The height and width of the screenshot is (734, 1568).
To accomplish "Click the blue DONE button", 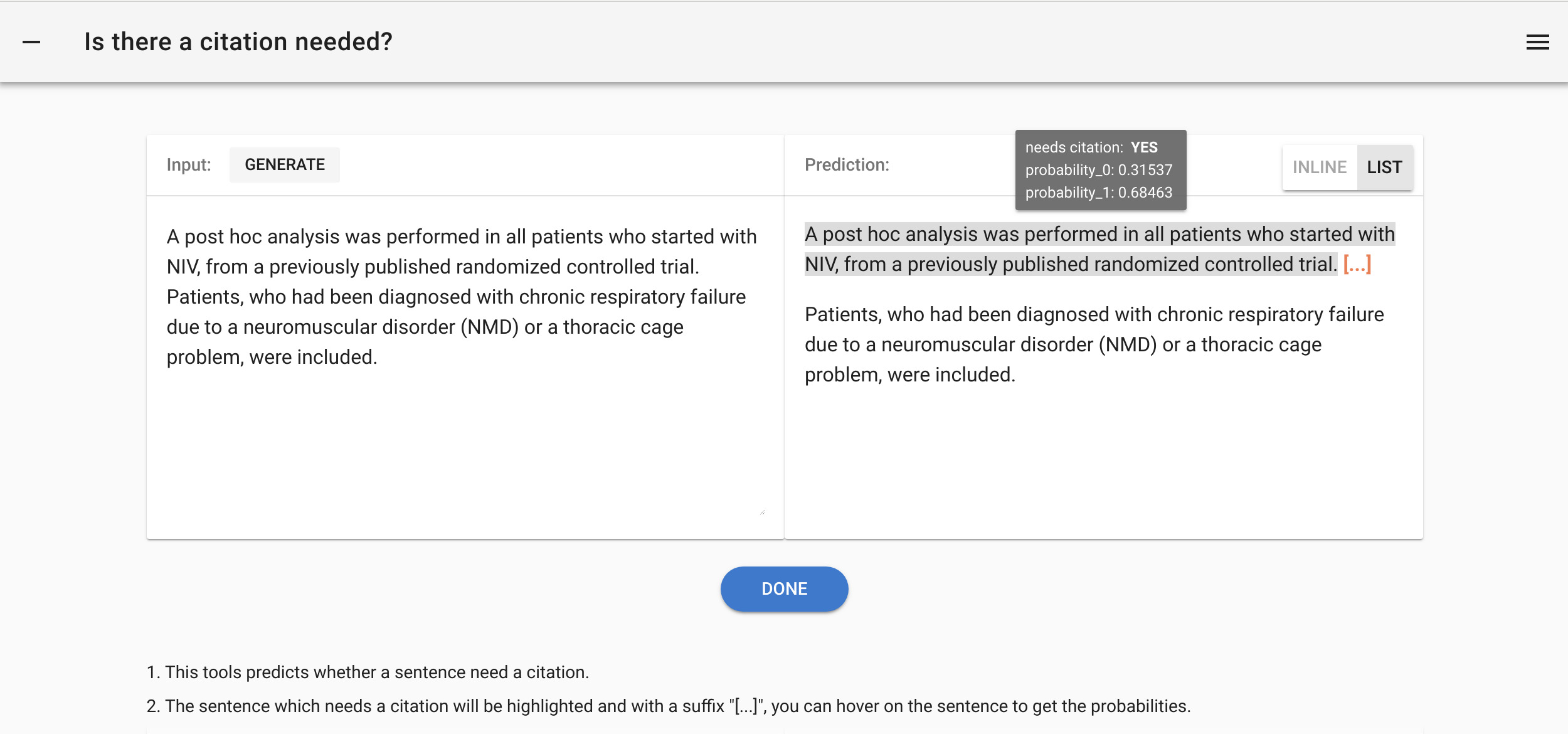I will coord(784,588).
